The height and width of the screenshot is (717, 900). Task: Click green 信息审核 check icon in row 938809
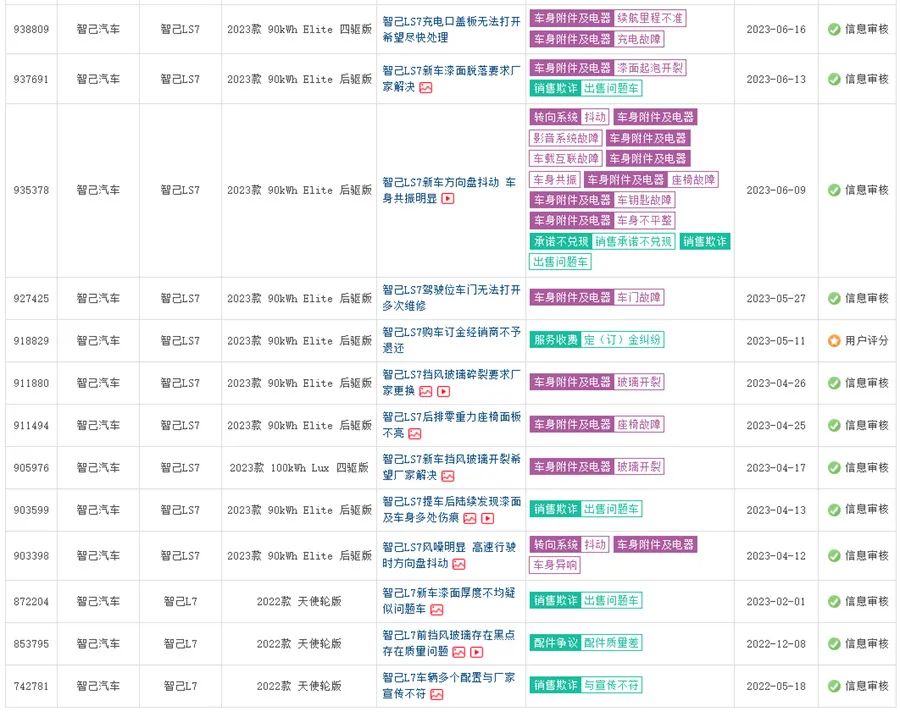(834, 29)
